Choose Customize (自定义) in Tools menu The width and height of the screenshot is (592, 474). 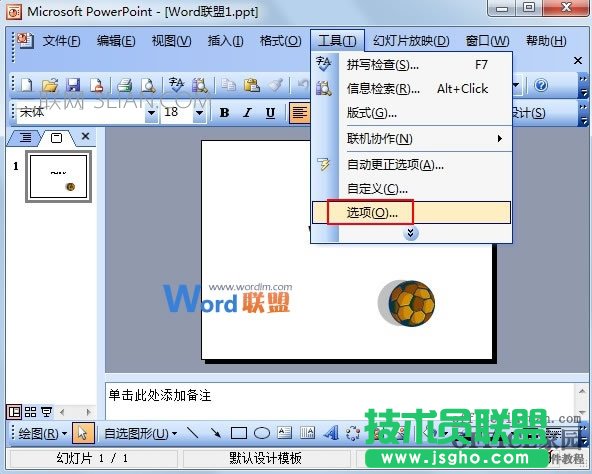411,188
